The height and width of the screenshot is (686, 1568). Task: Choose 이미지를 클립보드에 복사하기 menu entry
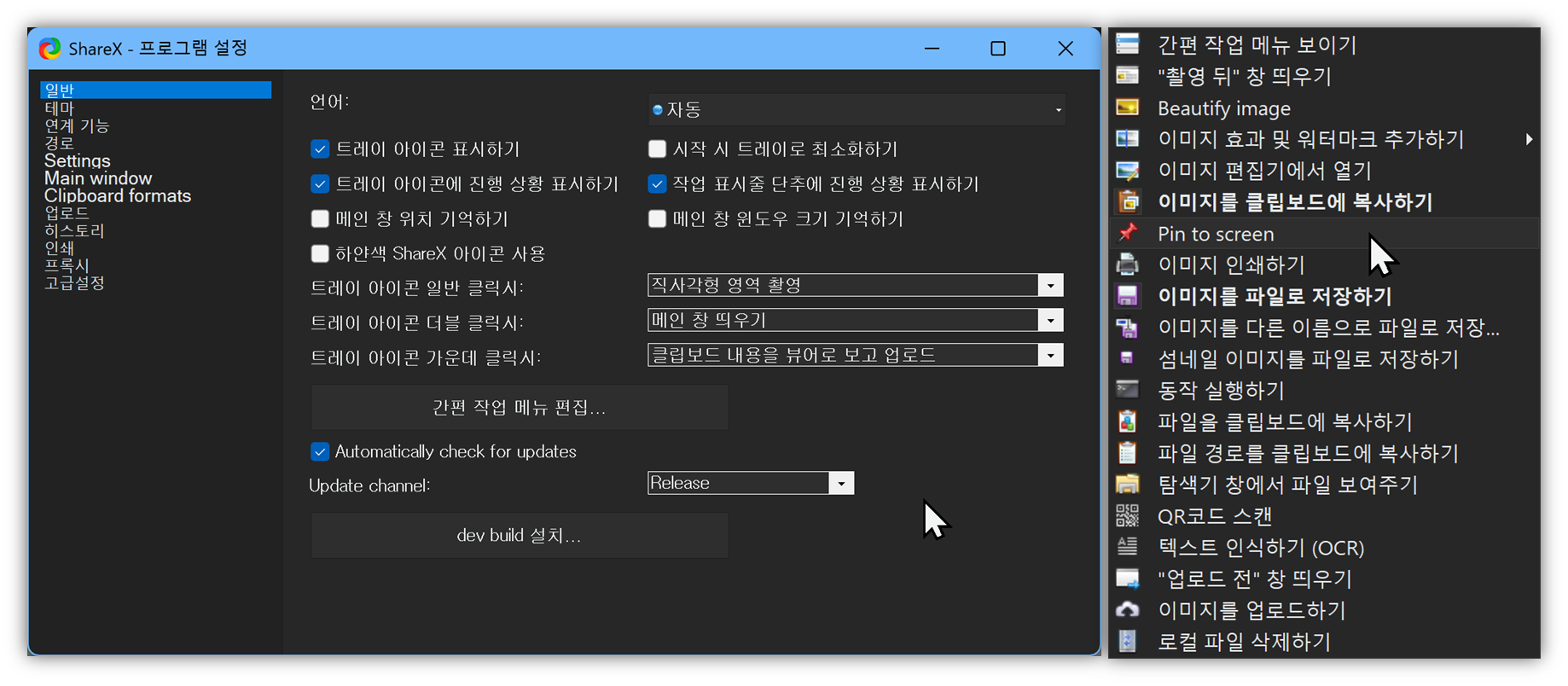point(1324,201)
